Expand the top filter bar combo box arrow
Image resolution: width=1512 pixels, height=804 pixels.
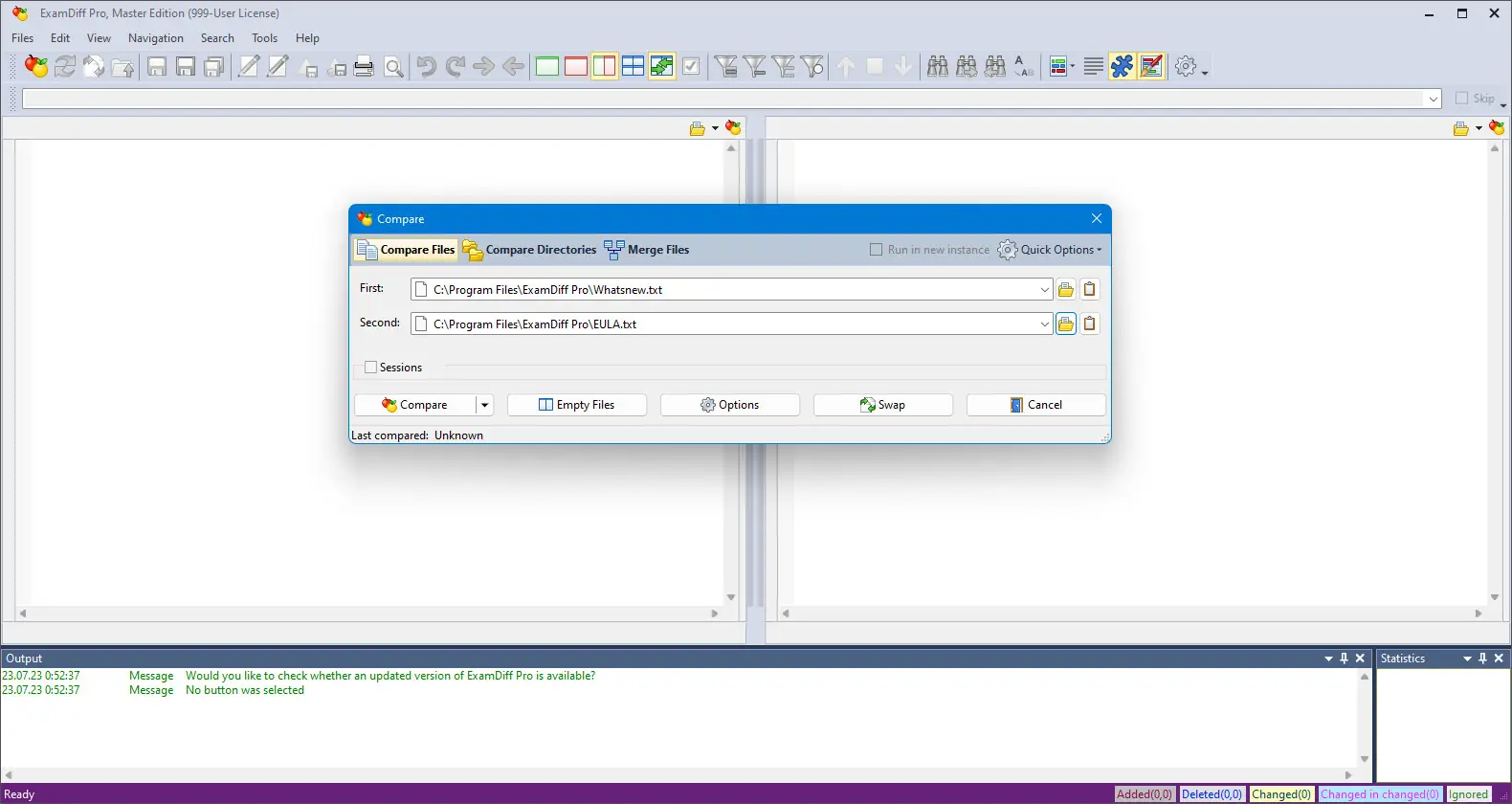[x=1433, y=99]
